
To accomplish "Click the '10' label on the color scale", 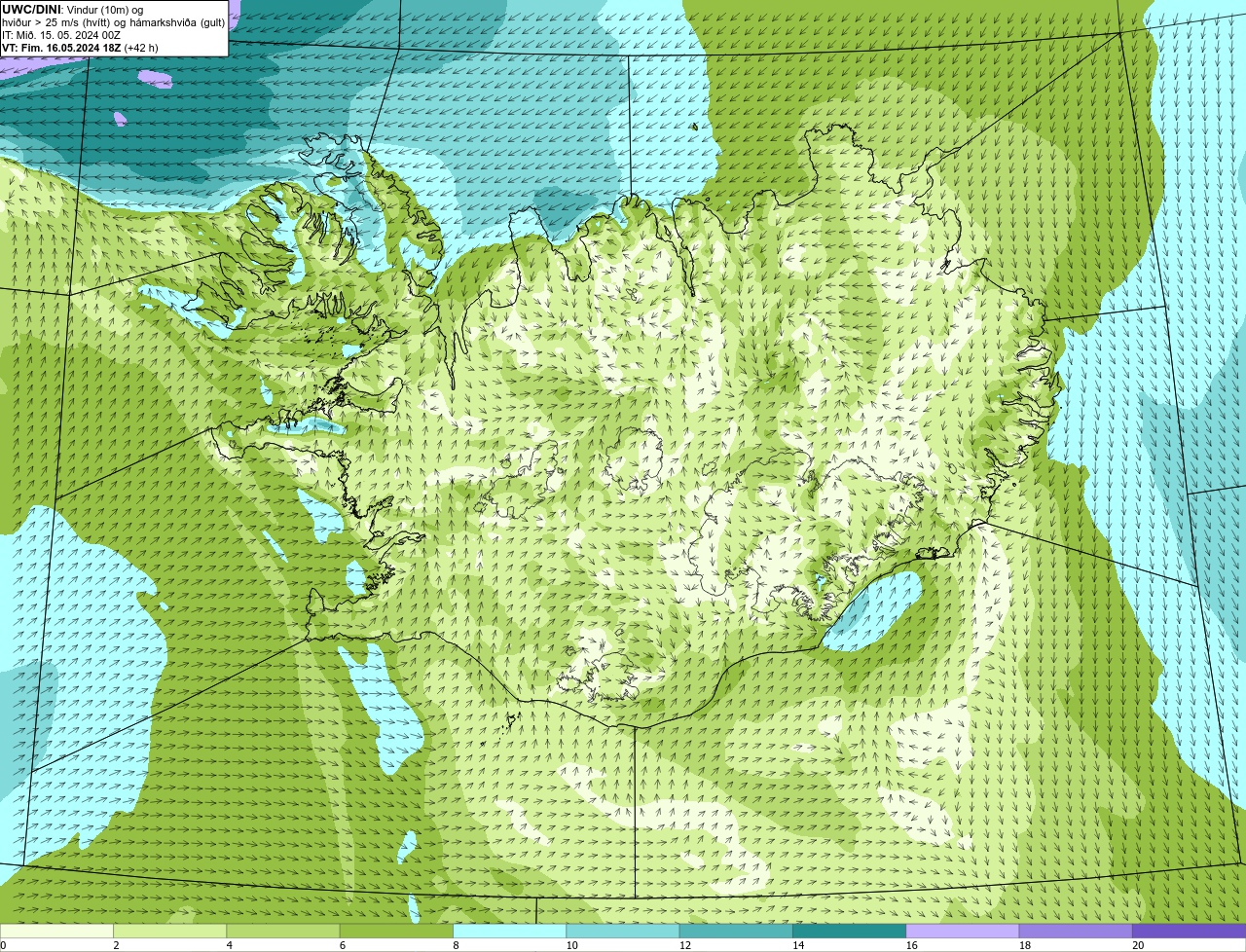I will [x=571, y=945].
